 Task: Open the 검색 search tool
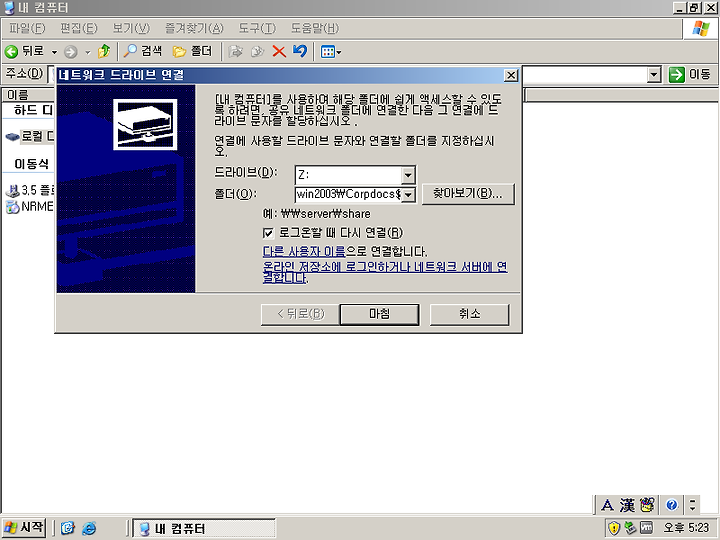143,51
